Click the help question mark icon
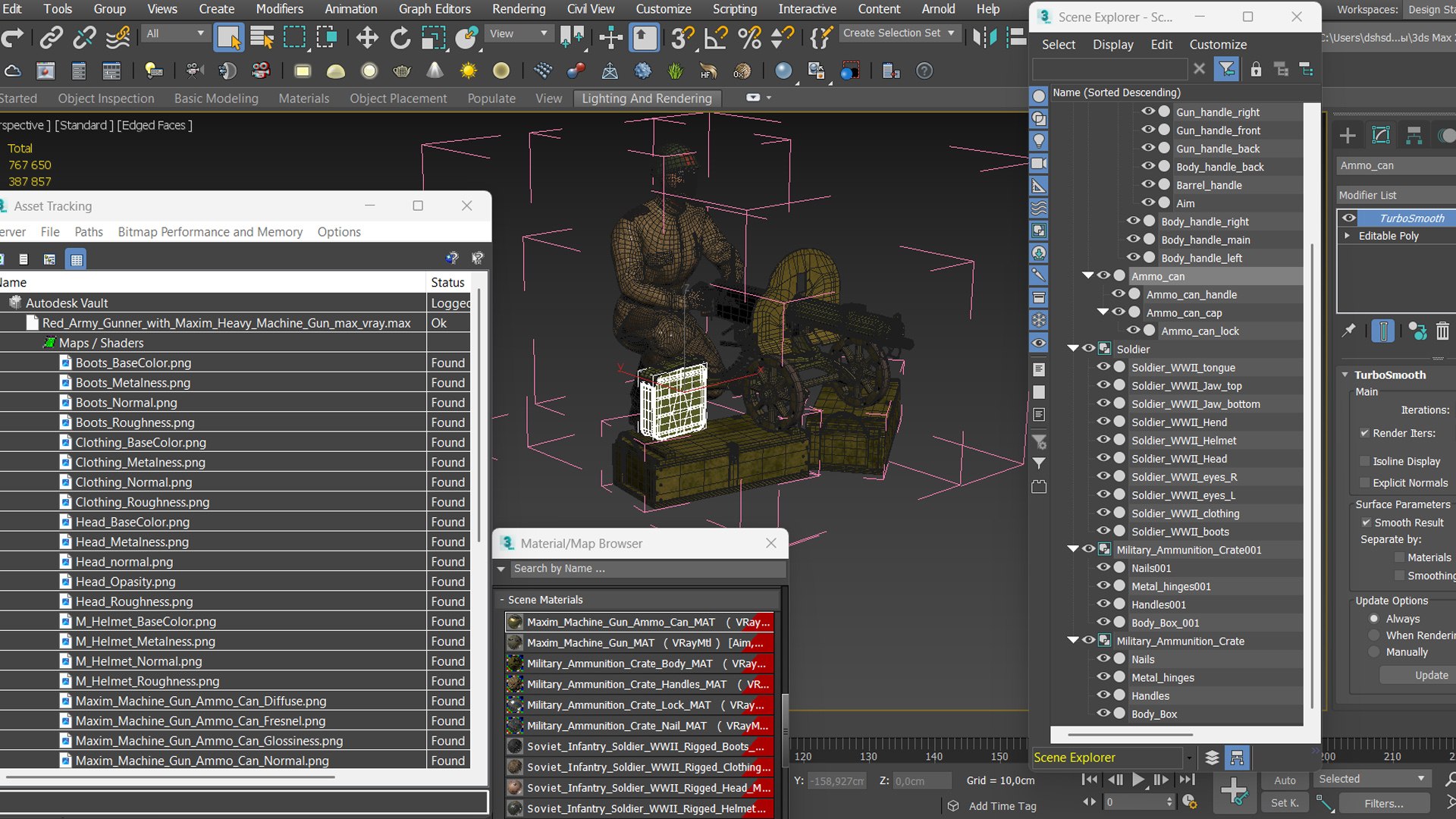The image size is (1456, 819). point(924,71)
